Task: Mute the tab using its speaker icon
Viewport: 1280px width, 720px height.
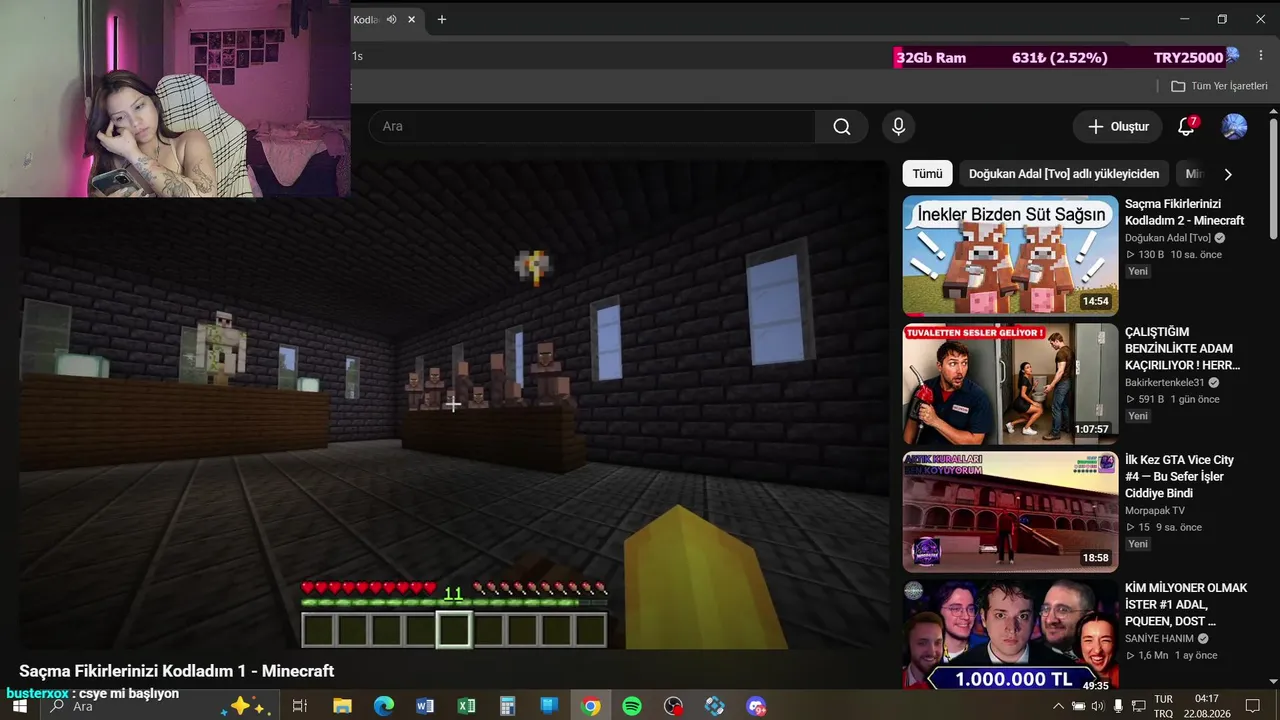Action: [392, 19]
